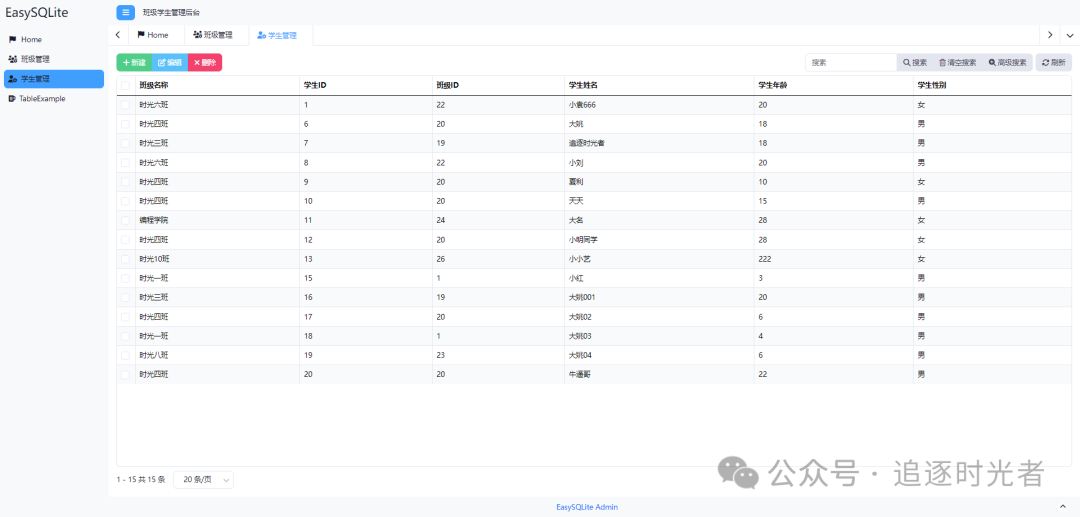
Task: Click the green 新建 (new) button
Action: (134, 62)
